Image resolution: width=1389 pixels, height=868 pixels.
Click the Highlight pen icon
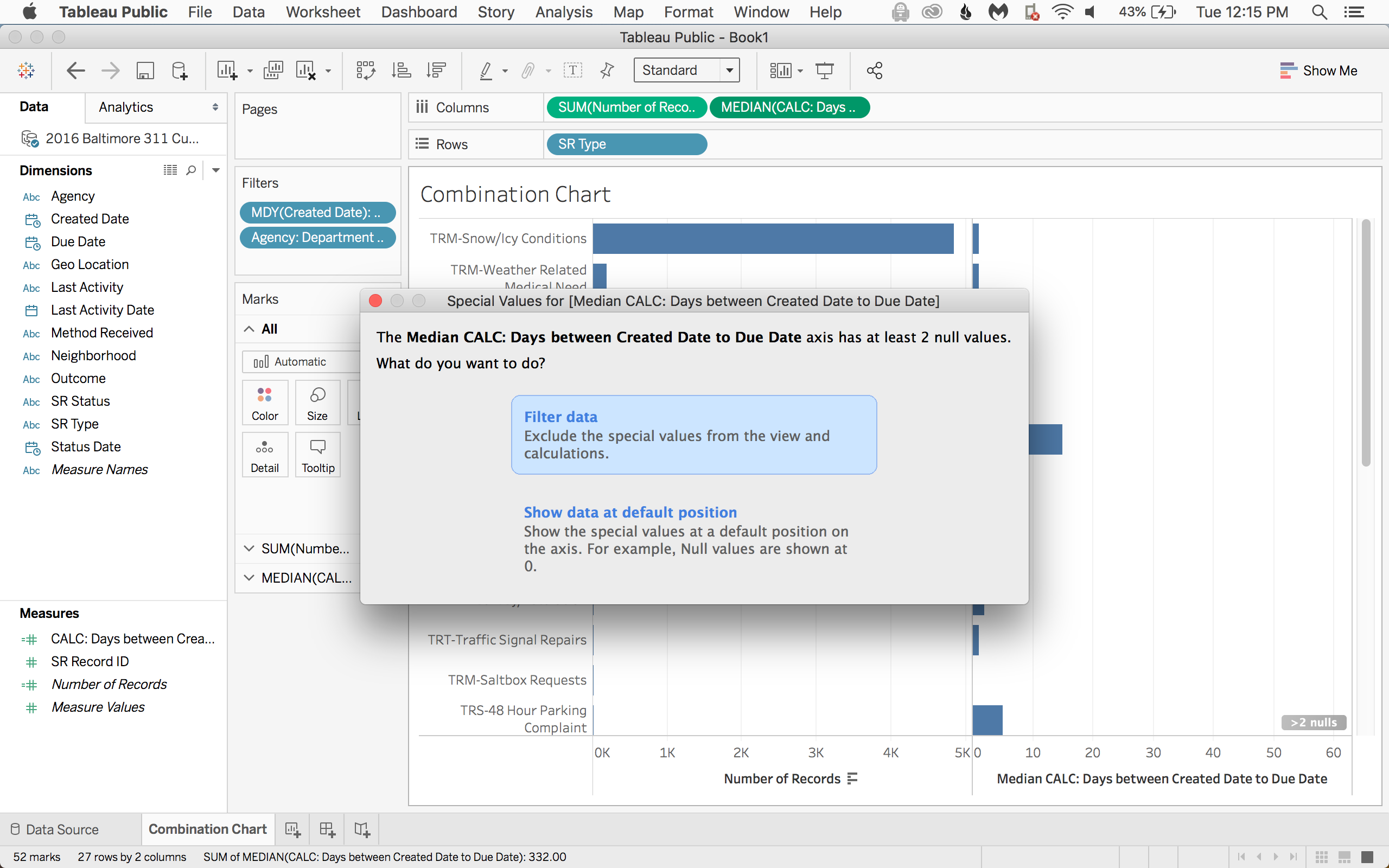coord(486,71)
